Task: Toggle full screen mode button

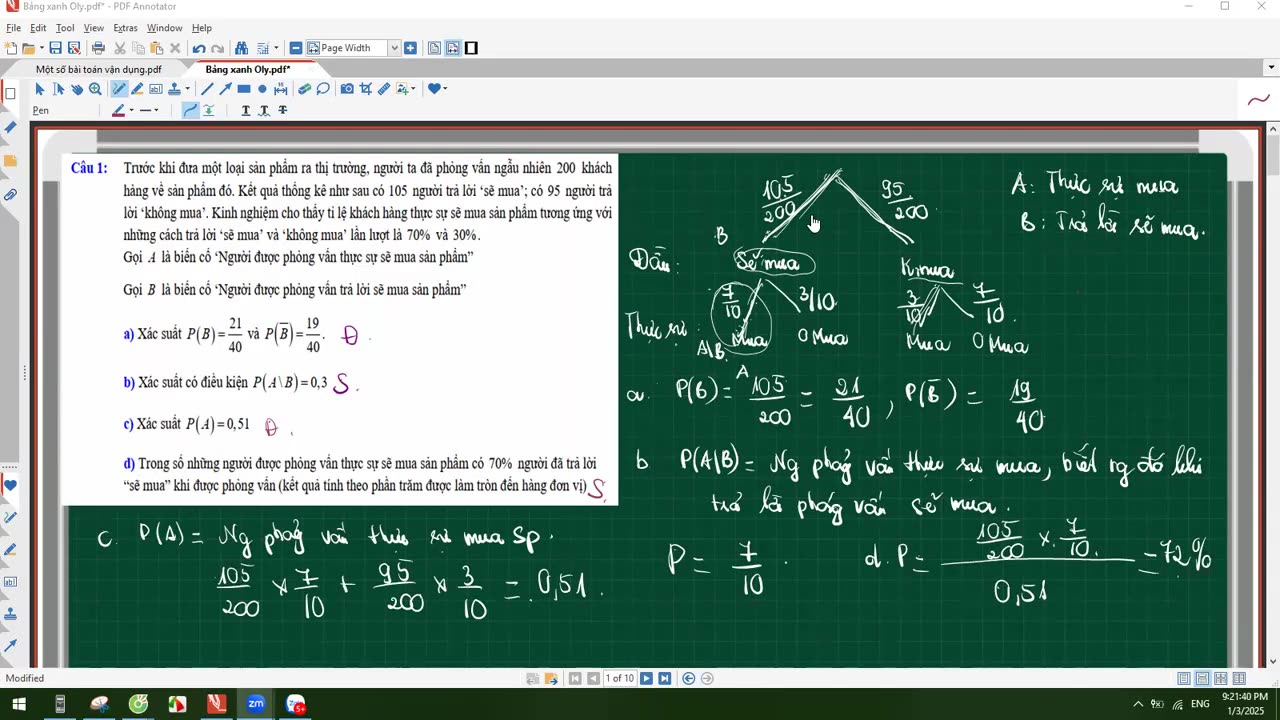Action: (x=471, y=48)
